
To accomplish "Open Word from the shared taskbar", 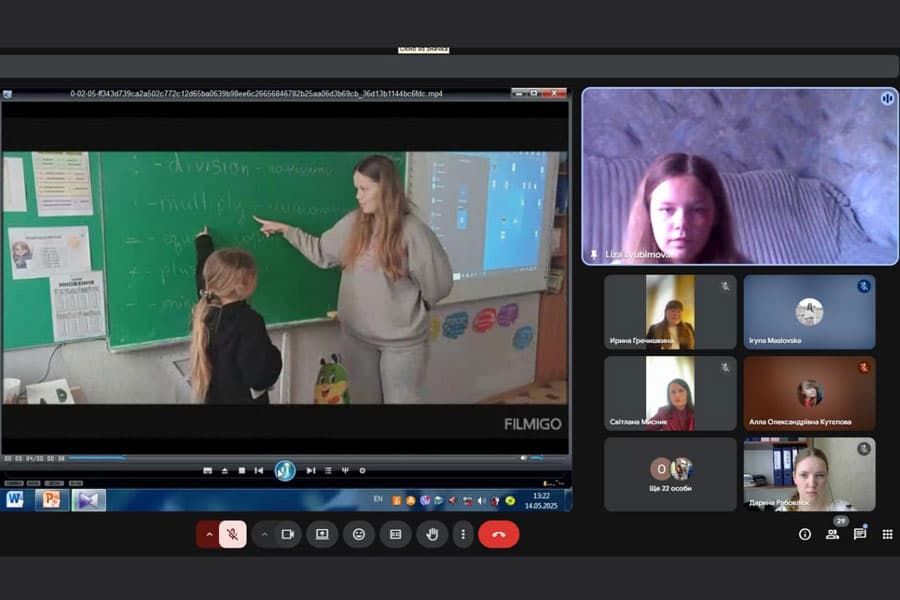I will (x=15, y=500).
